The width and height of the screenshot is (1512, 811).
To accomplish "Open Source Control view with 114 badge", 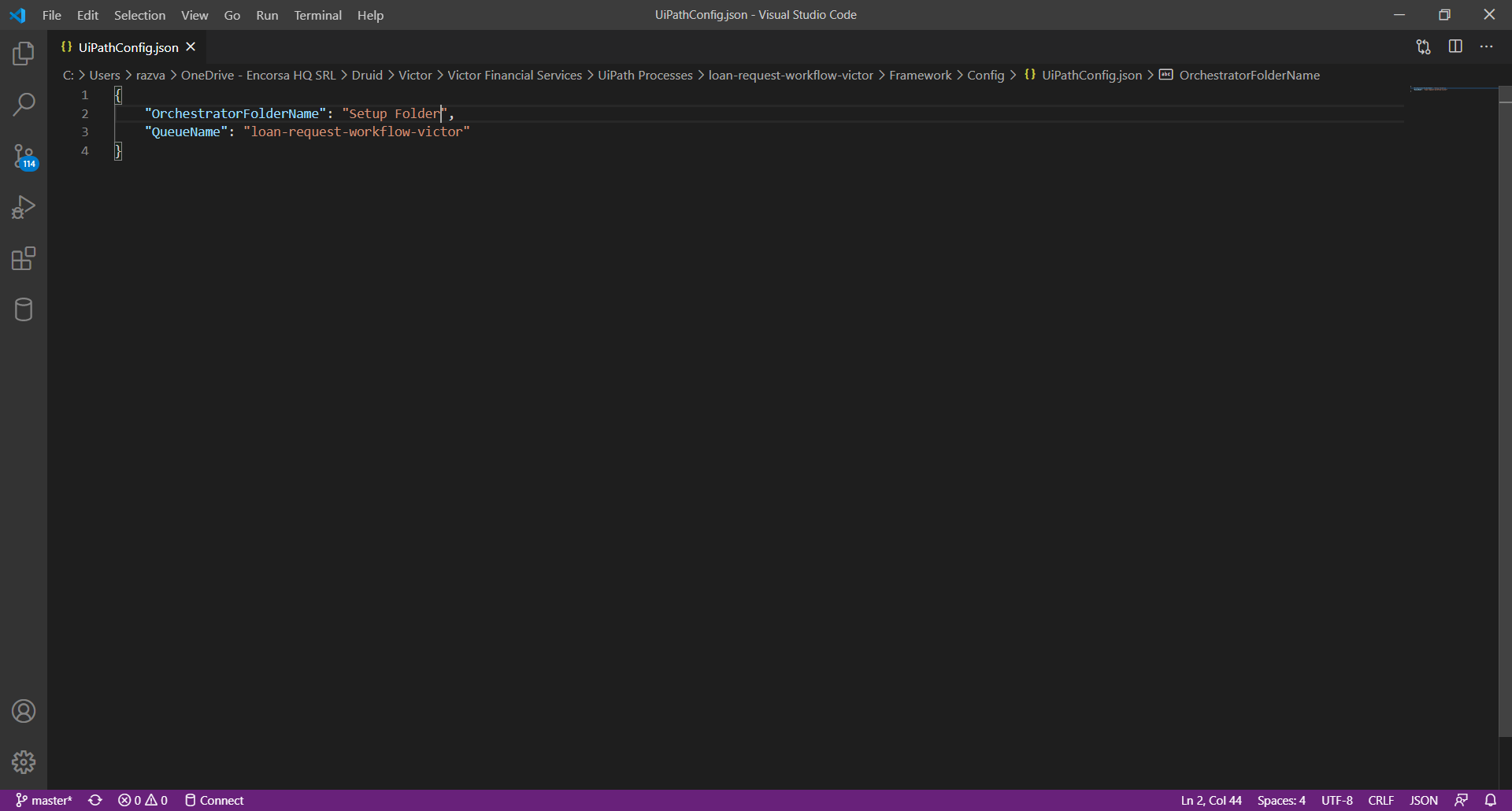I will point(24,157).
